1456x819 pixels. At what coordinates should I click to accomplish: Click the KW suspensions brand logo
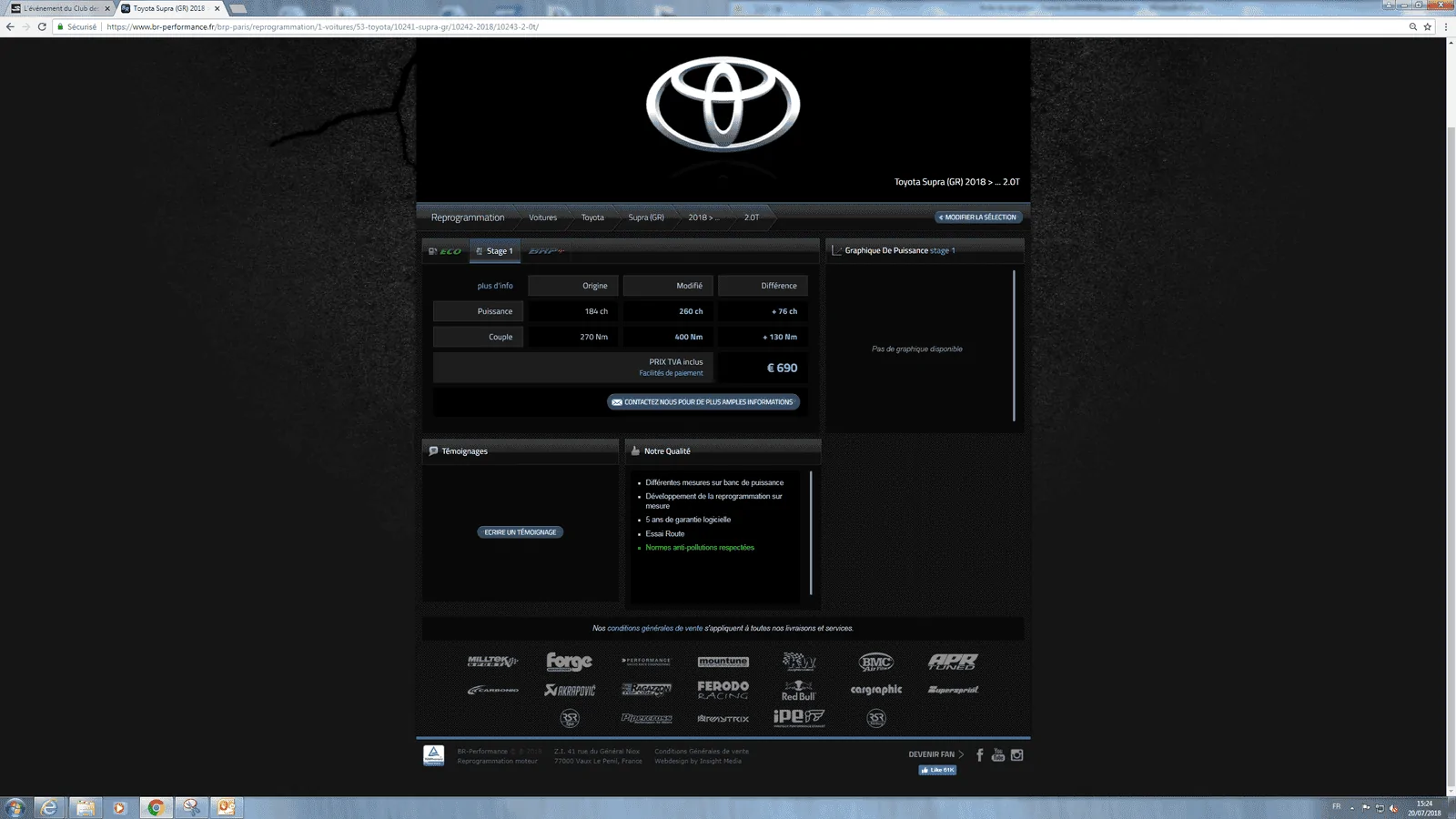tap(800, 662)
